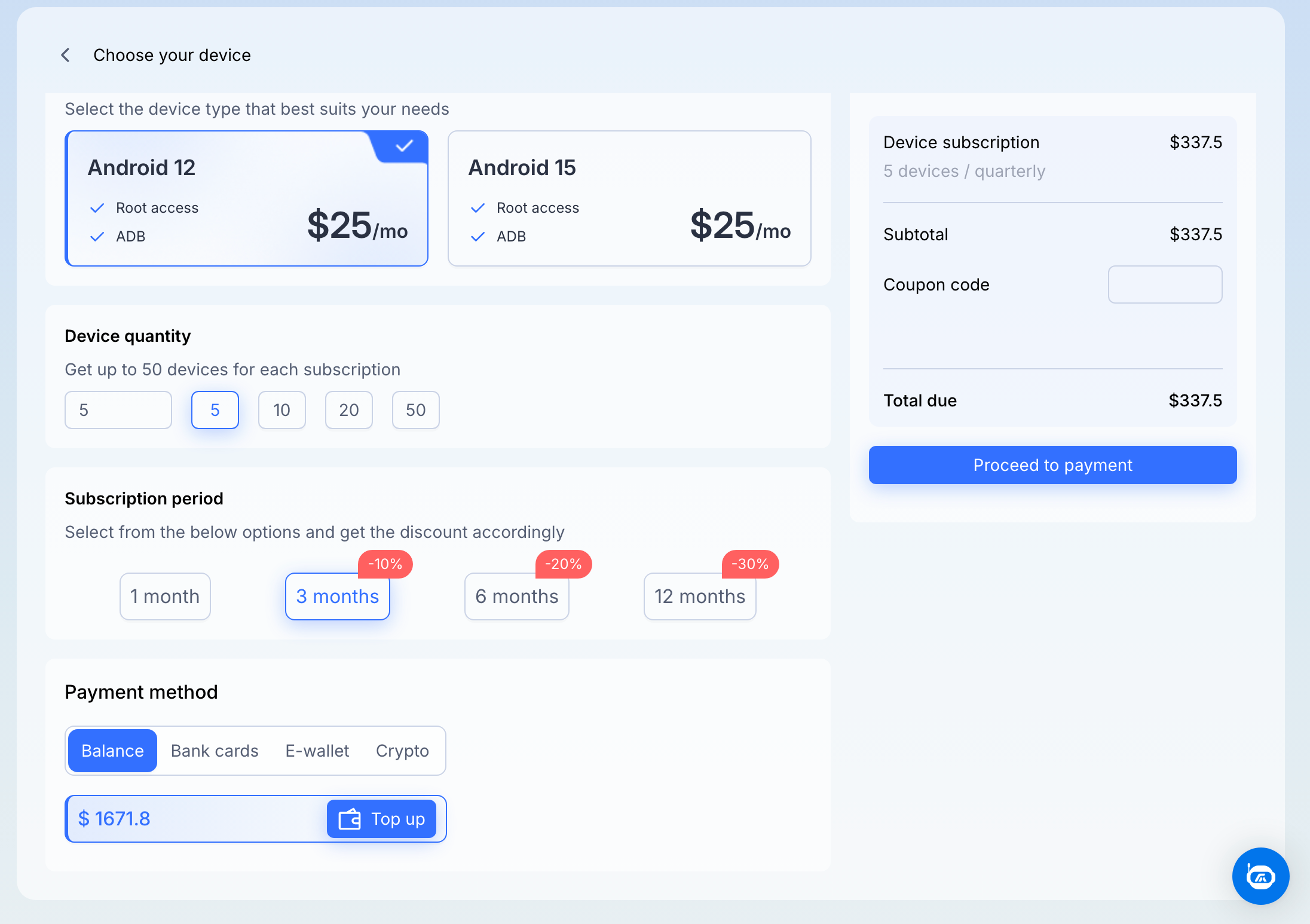1310x924 pixels.
Task: Select the Android 12 device card
Action: [246, 198]
